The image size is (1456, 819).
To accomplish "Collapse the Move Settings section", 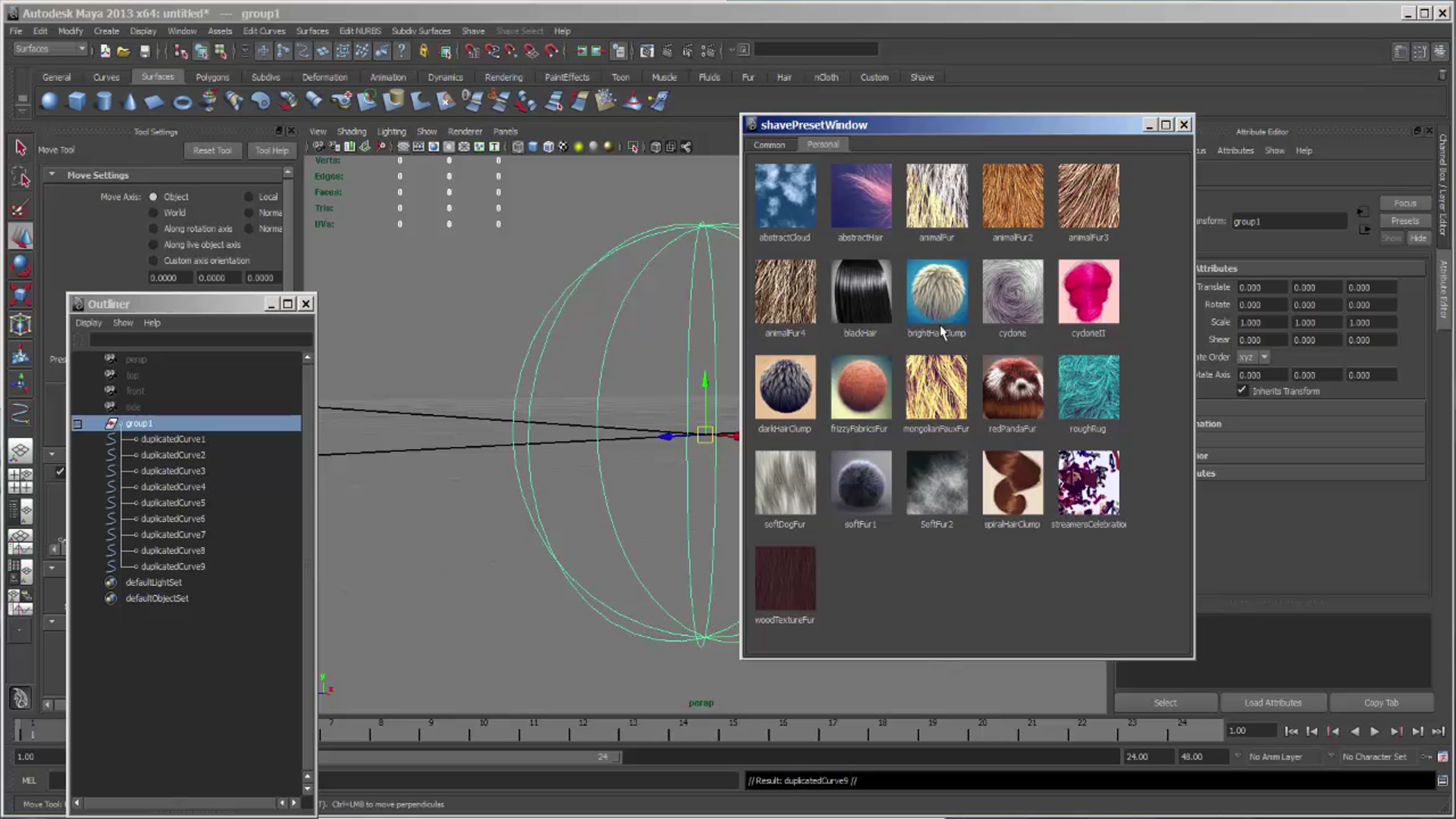I will click(x=52, y=175).
